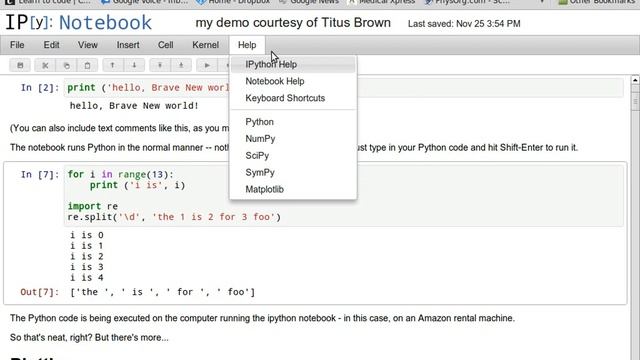Click the 'i is 0' output line

(87, 235)
